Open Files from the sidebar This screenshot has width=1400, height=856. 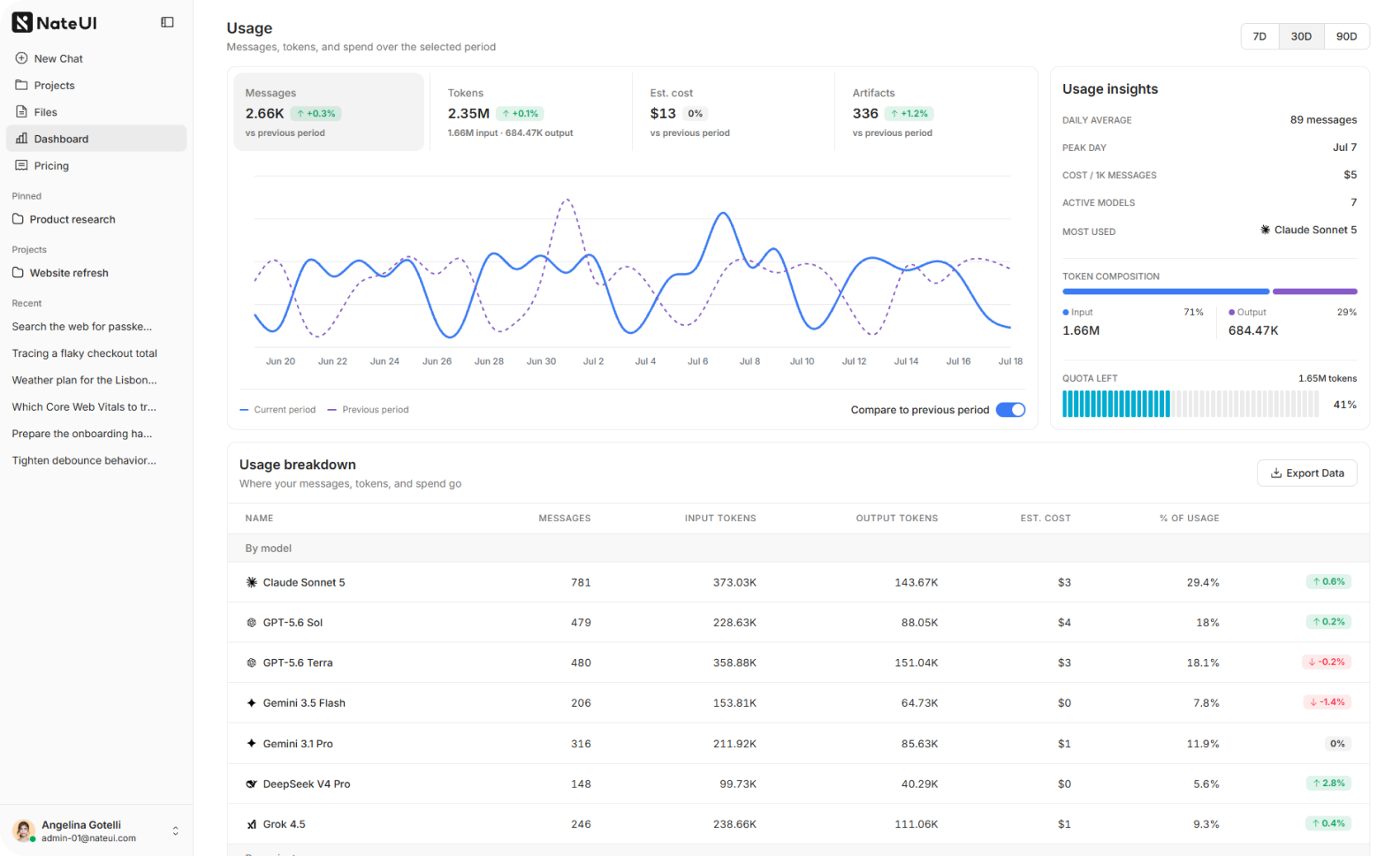(x=96, y=112)
